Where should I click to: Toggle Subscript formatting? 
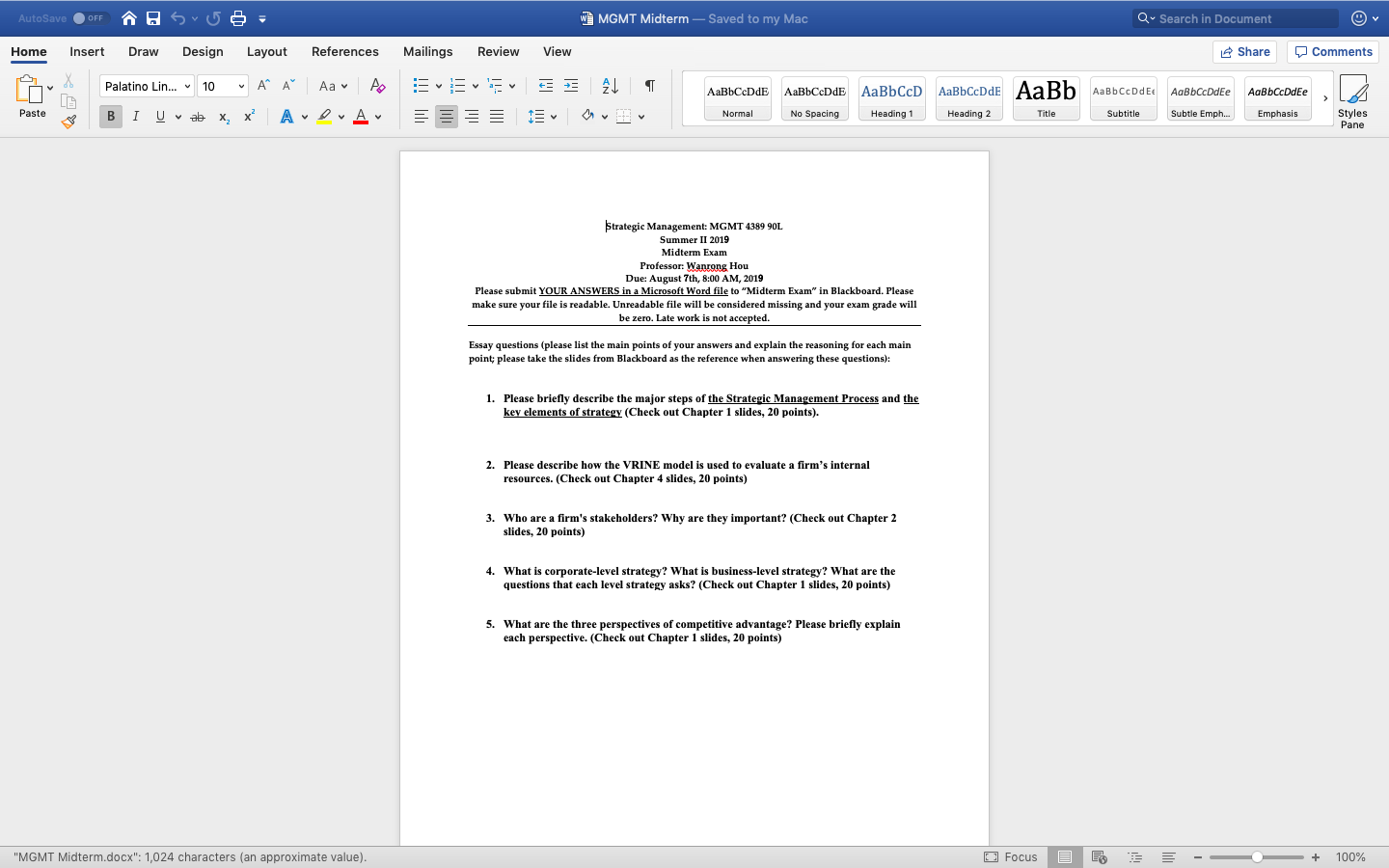pyautogui.click(x=224, y=117)
